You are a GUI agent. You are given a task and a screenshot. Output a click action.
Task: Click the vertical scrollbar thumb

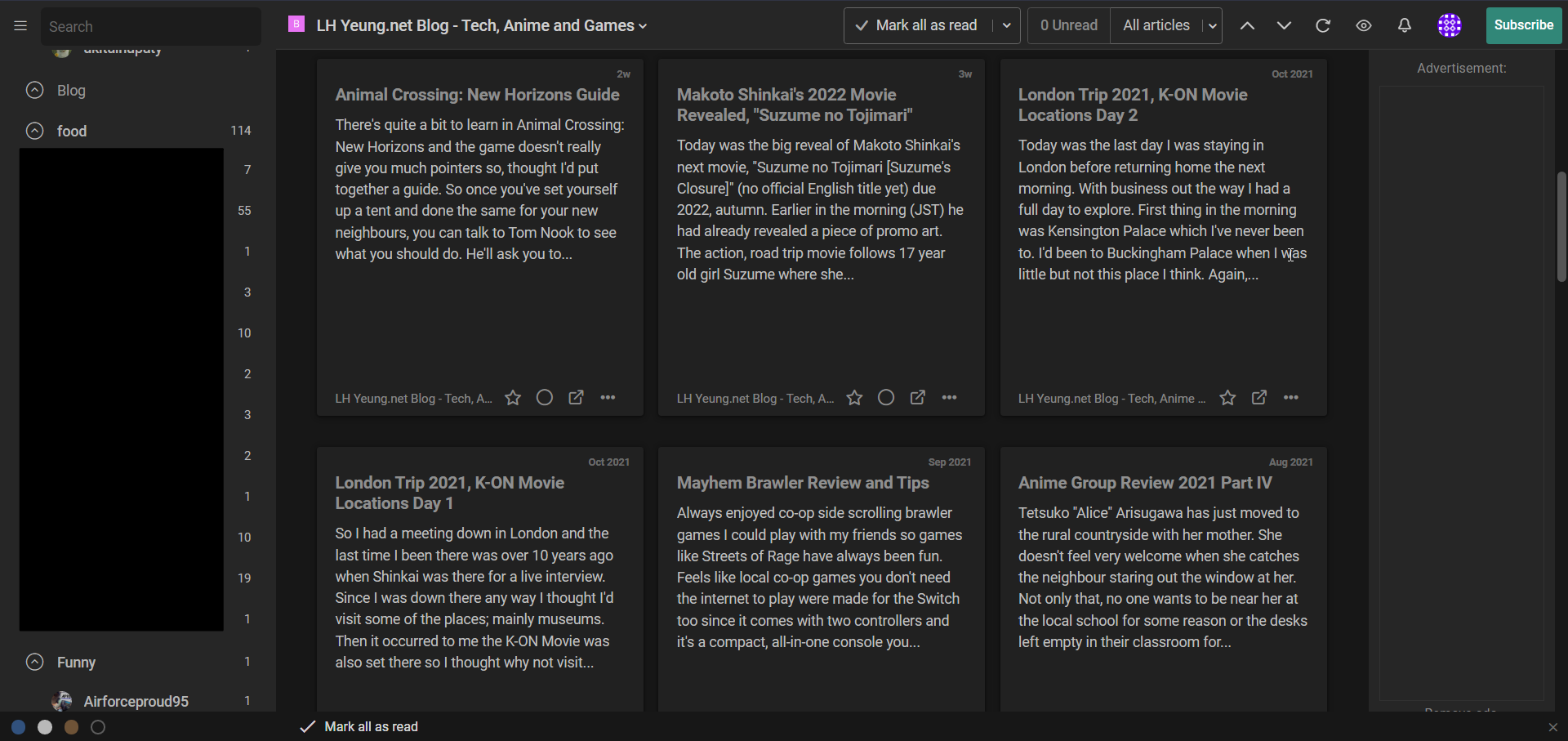(1561, 227)
